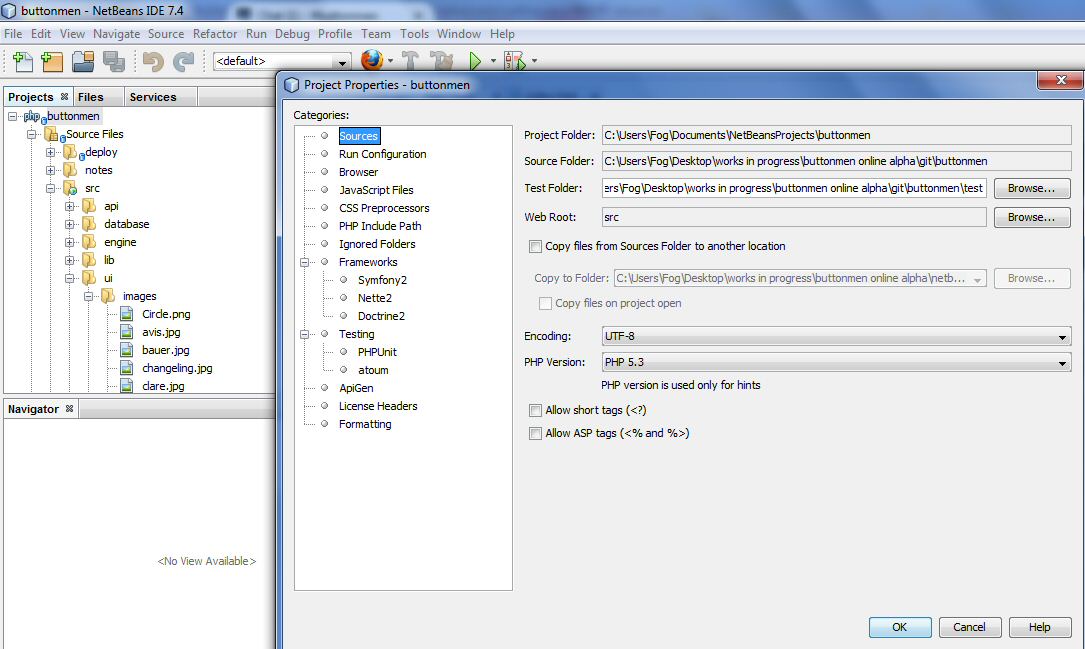The image size is (1085, 649).
Task: Open the Encoding UTF-8 dropdown
Action: 836,336
